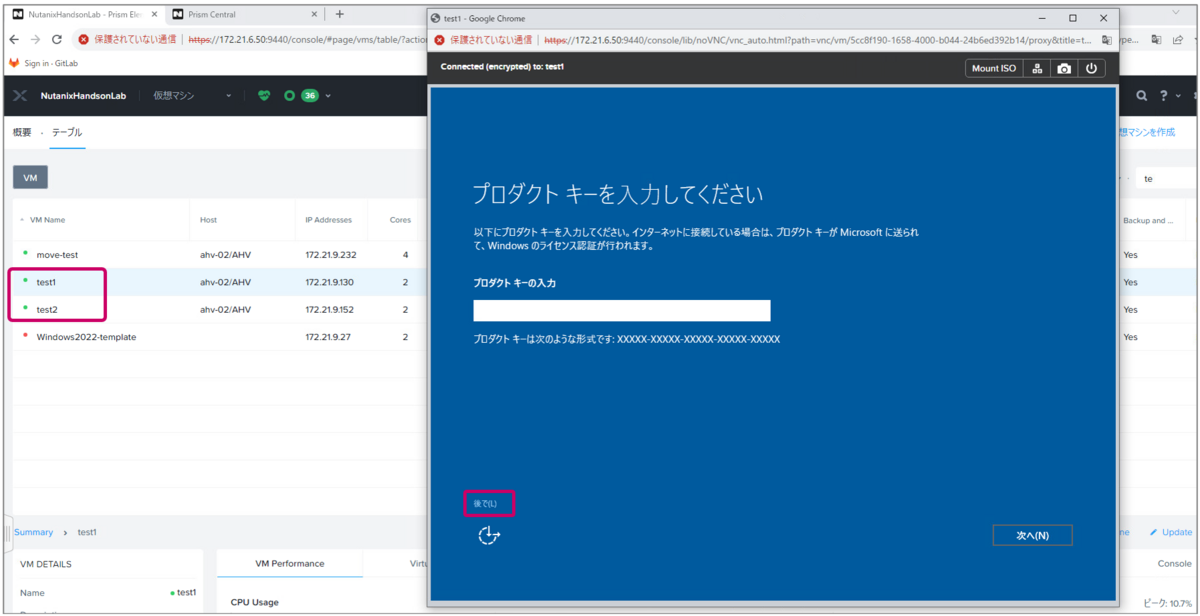Click the not-secure warning in console window

pyautogui.click(x=484, y=40)
